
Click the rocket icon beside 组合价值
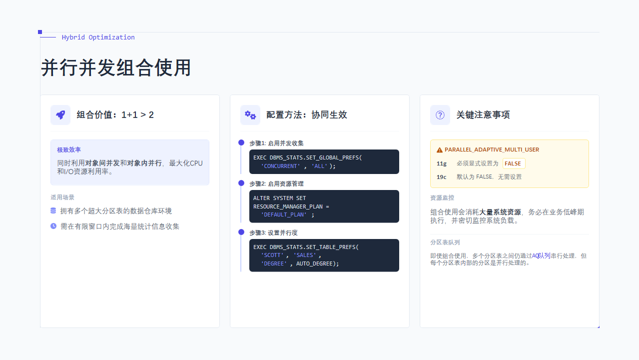coord(60,115)
